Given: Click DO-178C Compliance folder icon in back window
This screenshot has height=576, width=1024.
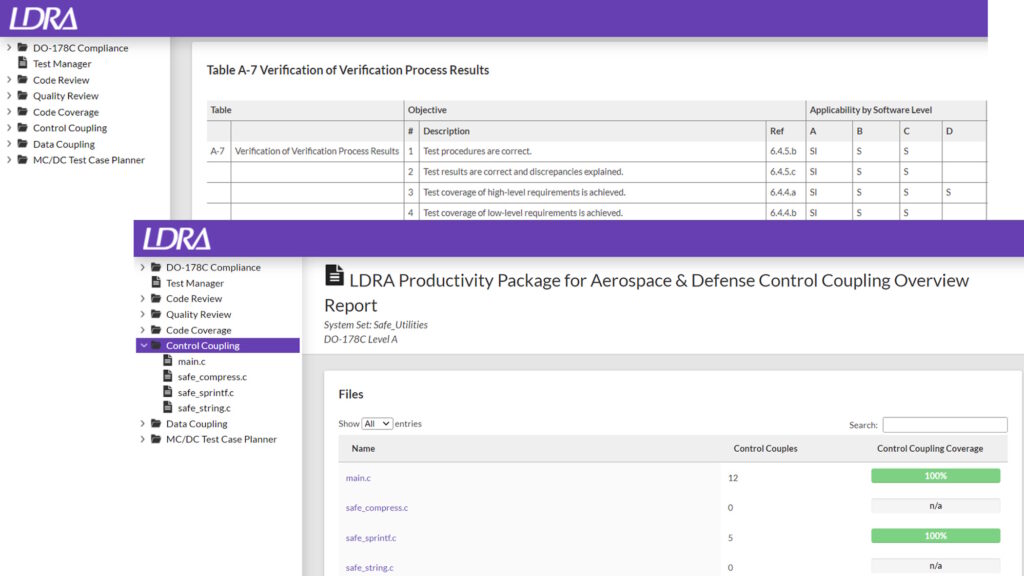Looking at the screenshot, I should click(x=23, y=48).
